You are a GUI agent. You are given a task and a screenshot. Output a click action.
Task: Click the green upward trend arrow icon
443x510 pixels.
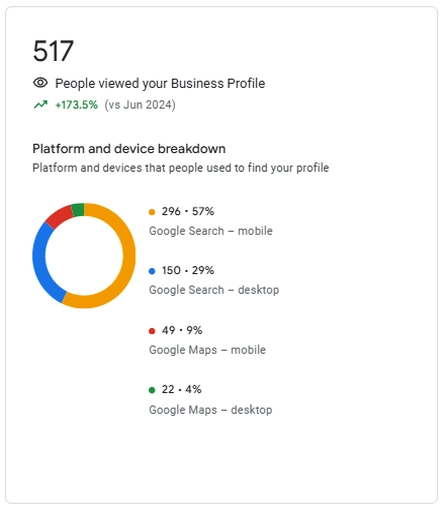[x=41, y=105]
